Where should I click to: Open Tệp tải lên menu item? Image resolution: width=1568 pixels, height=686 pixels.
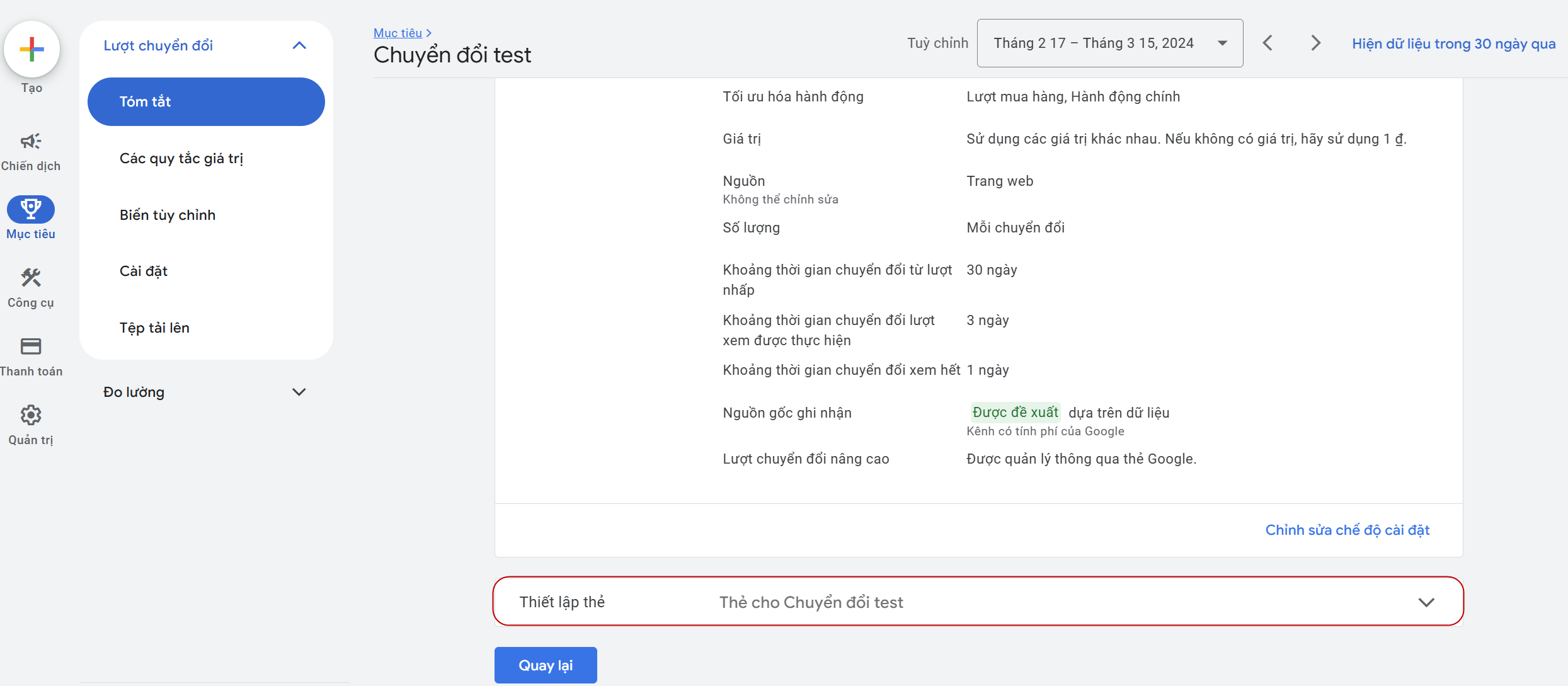[154, 328]
